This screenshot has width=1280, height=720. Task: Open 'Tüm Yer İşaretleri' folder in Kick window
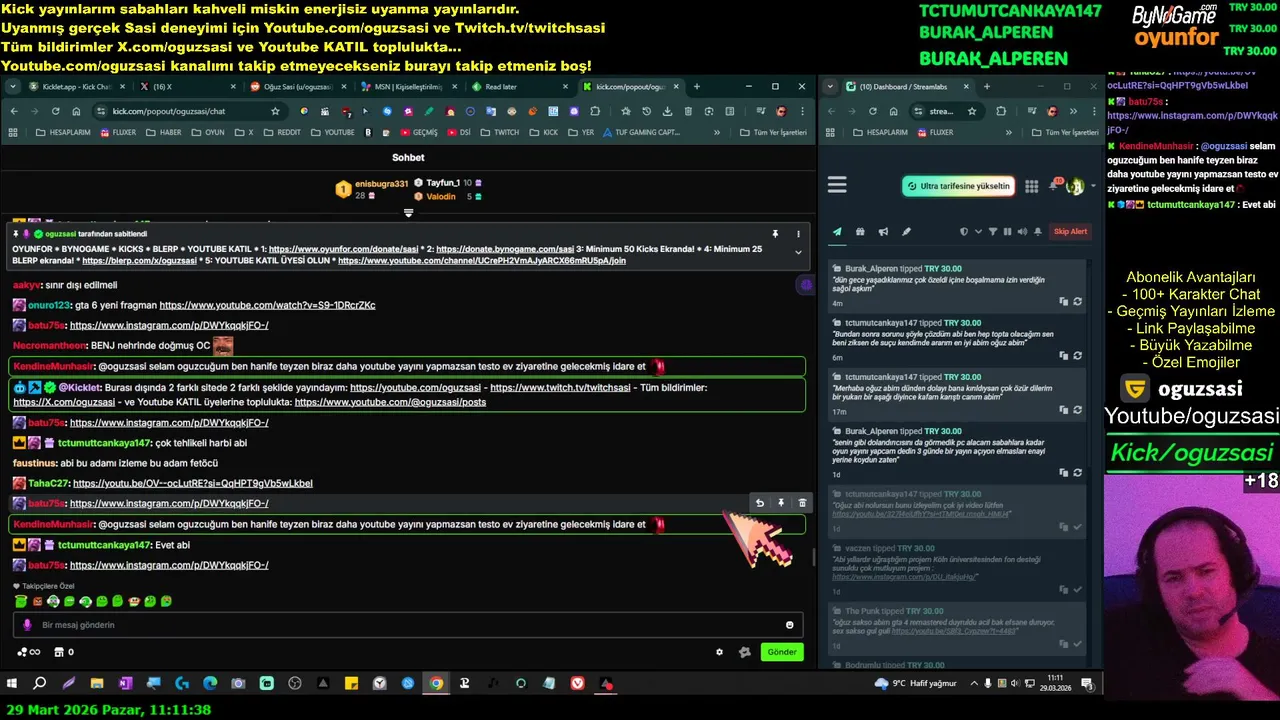pos(772,132)
